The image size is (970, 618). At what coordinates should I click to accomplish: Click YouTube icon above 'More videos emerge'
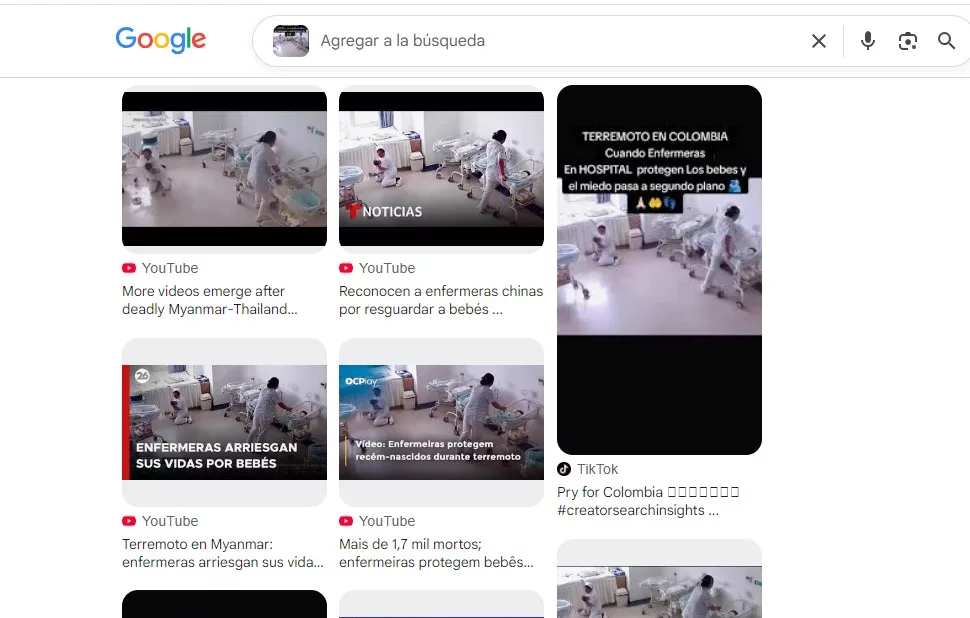(x=129, y=268)
